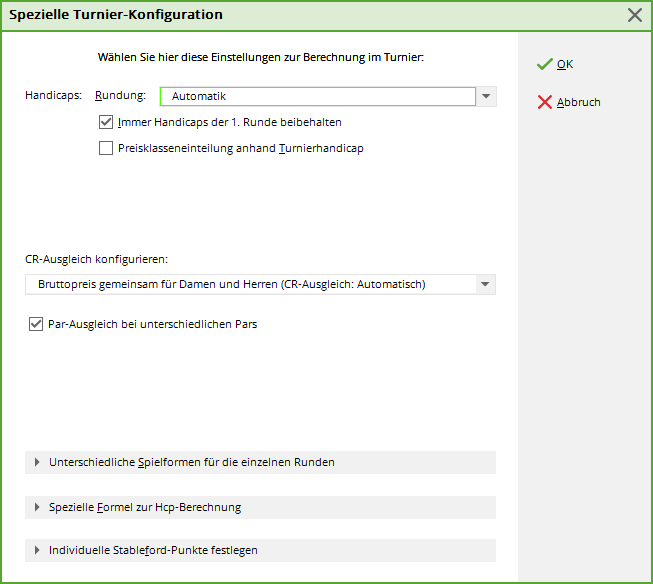Click the Rundung label text

coord(120,96)
